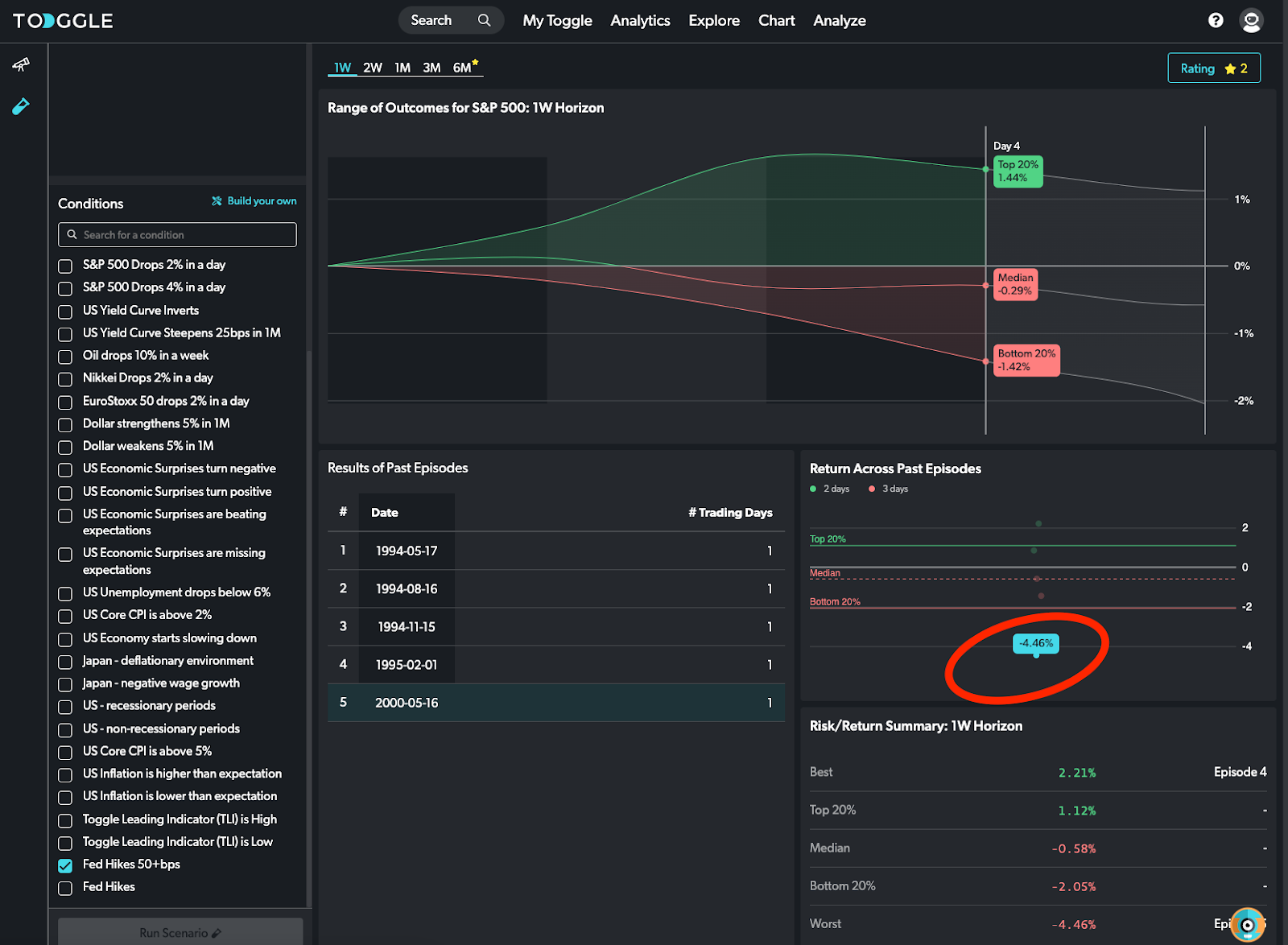Check US - non-recessionary periods

pos(65,730)
